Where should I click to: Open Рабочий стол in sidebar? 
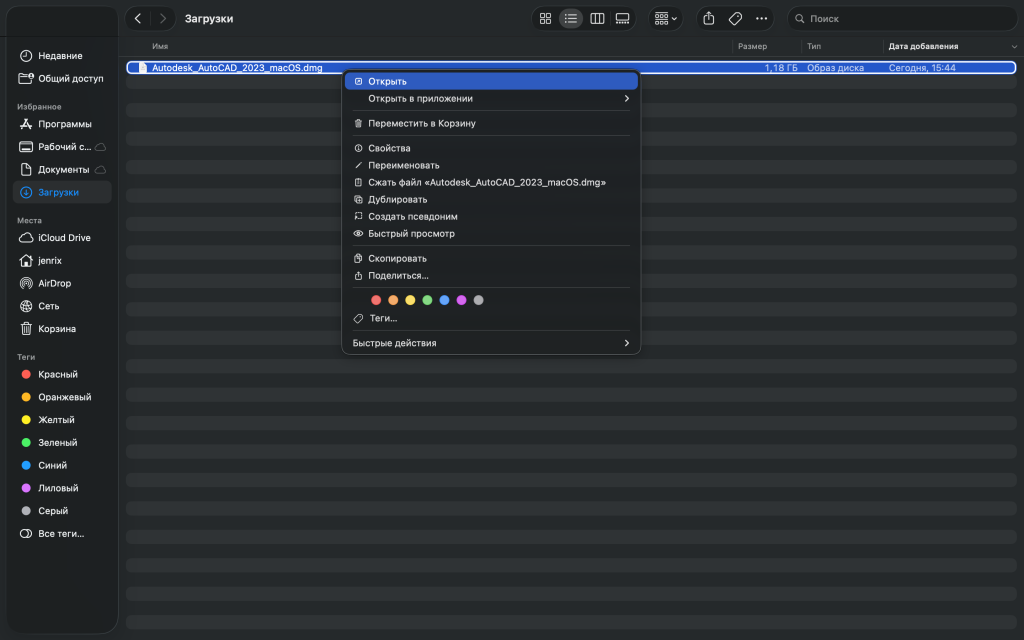coord(62,147)
